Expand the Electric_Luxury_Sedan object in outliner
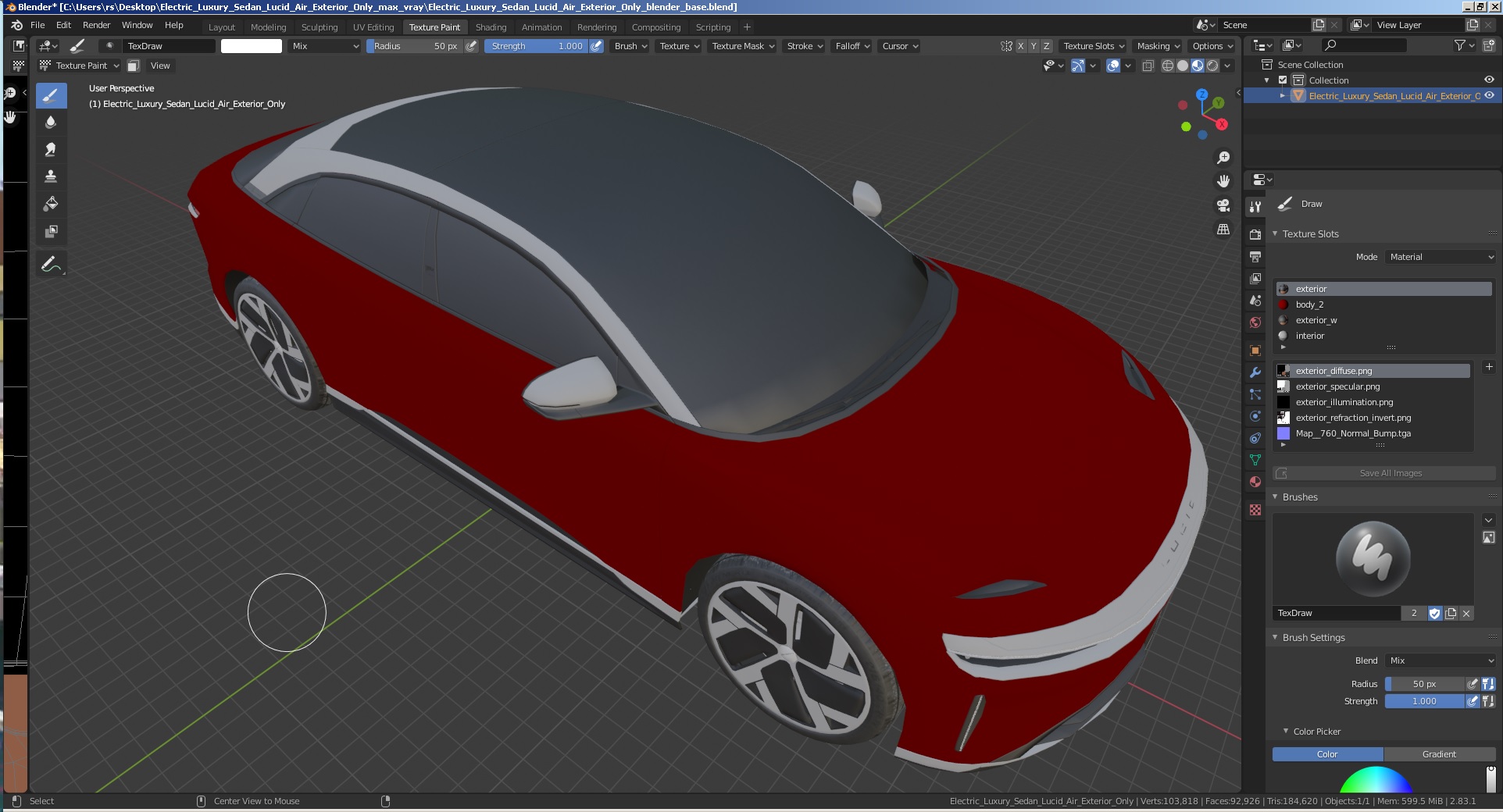Viewport: 1503px width, 812px height. [1283, 95]
